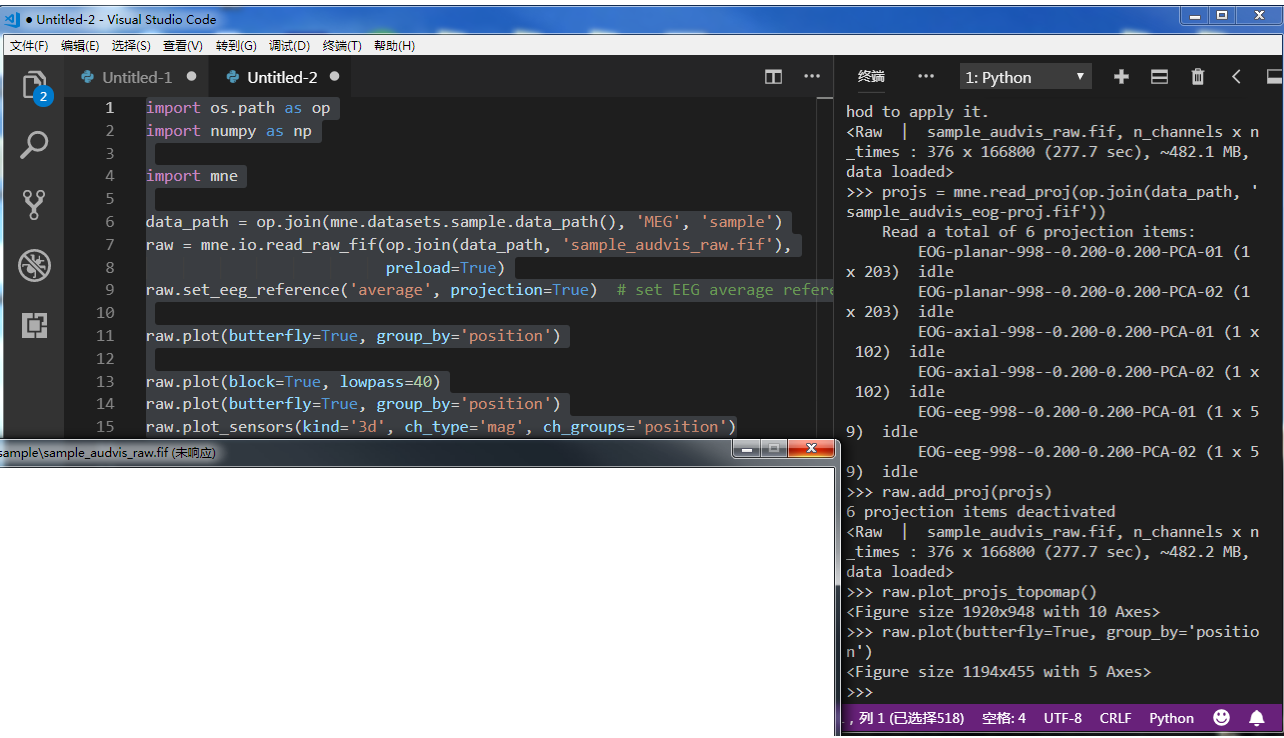Image resolution: width=1284 pixels, height=738 pixels.
Task: Split the terminal pane
Action: pos(1159,77)
